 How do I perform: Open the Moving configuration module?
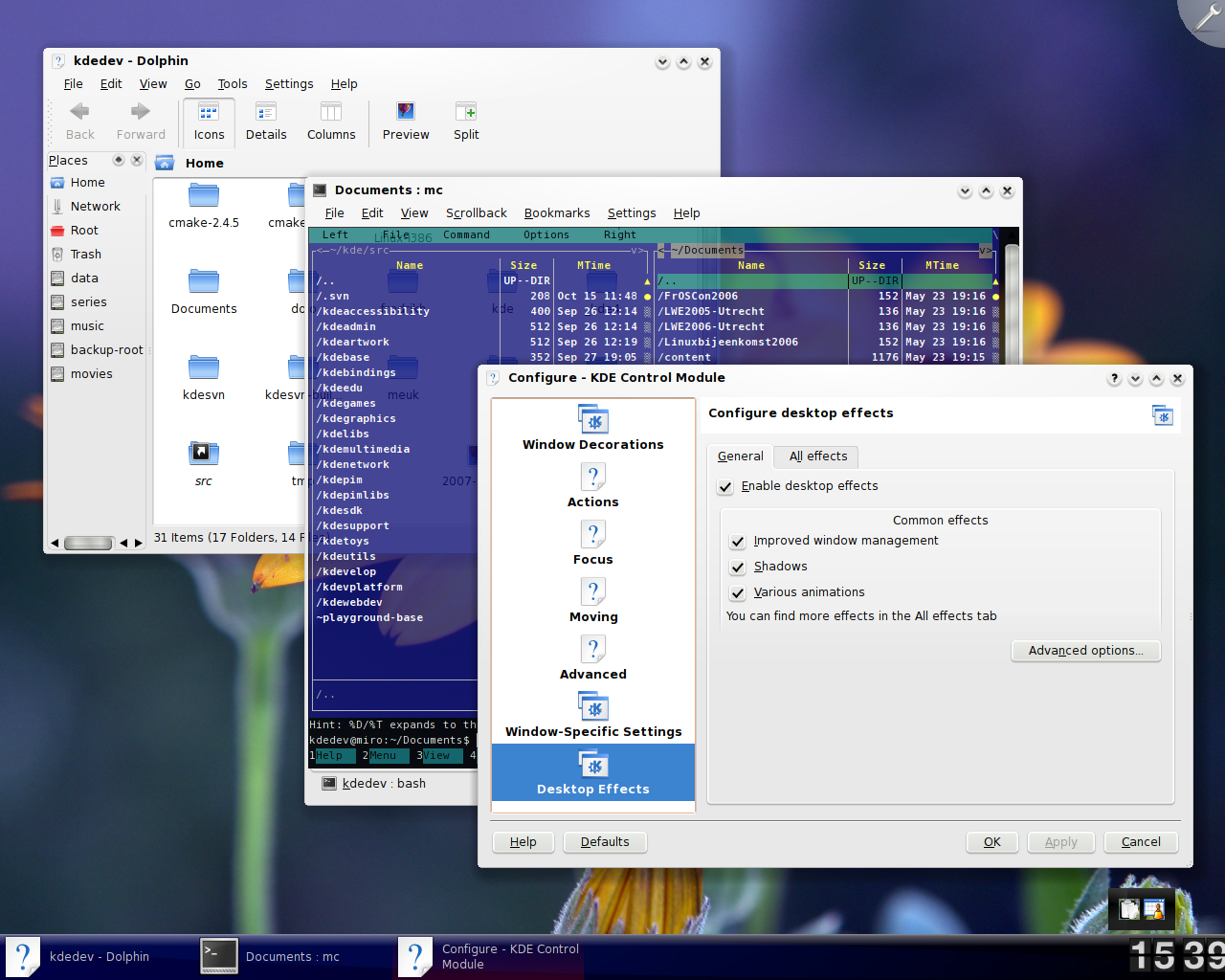[593, 600]
